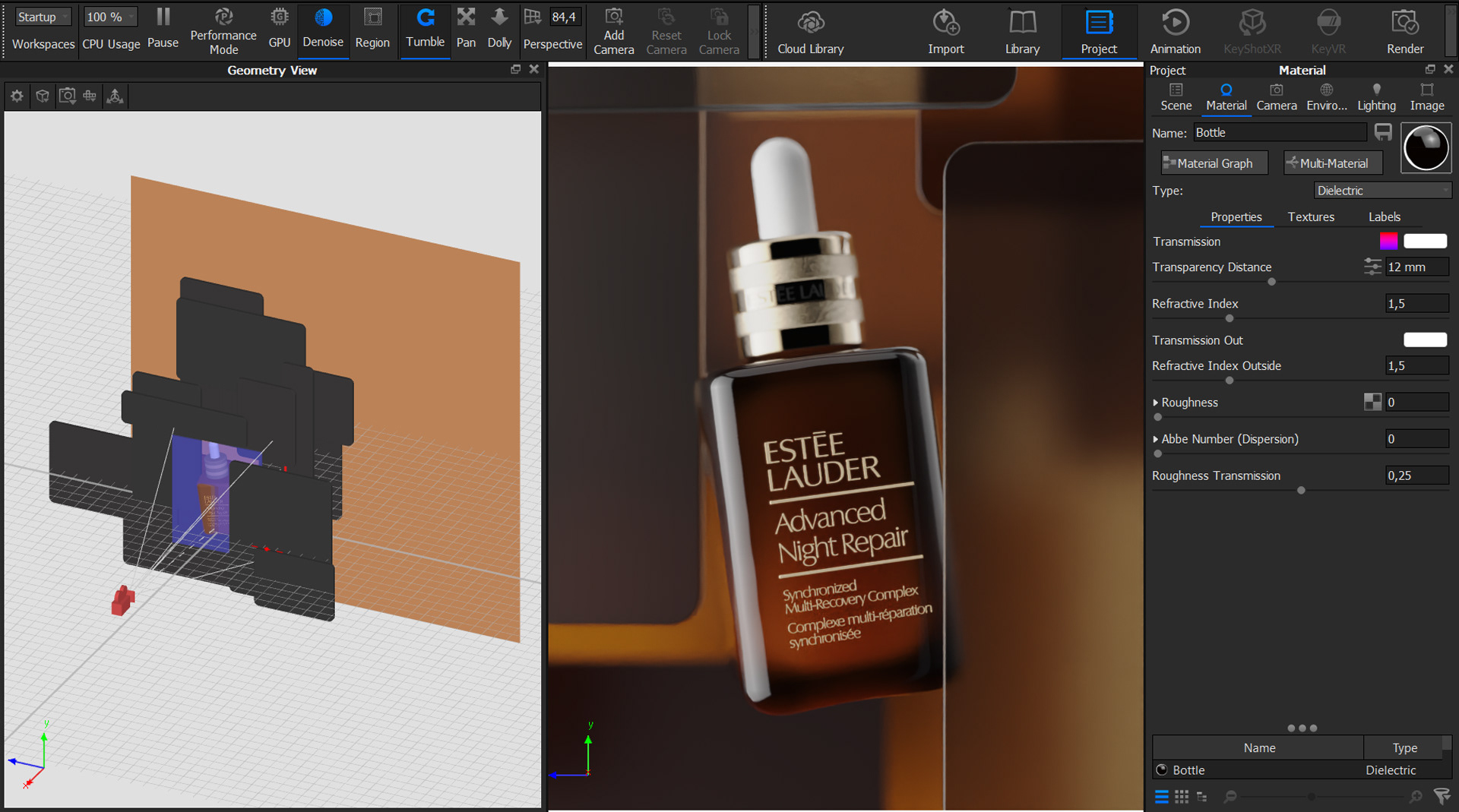
Task: Click the Roughness texture checker icon
Action: coord(1372,403)
